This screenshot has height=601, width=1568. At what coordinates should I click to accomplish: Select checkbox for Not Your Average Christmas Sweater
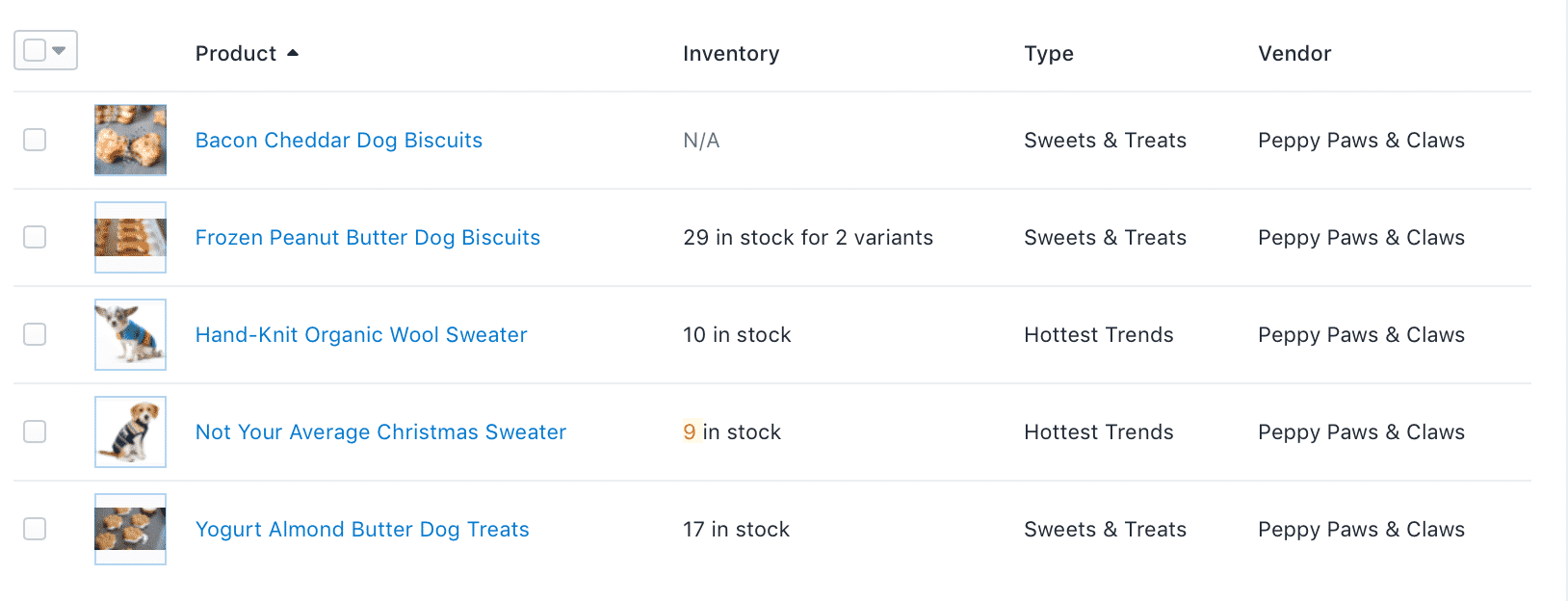35,431
